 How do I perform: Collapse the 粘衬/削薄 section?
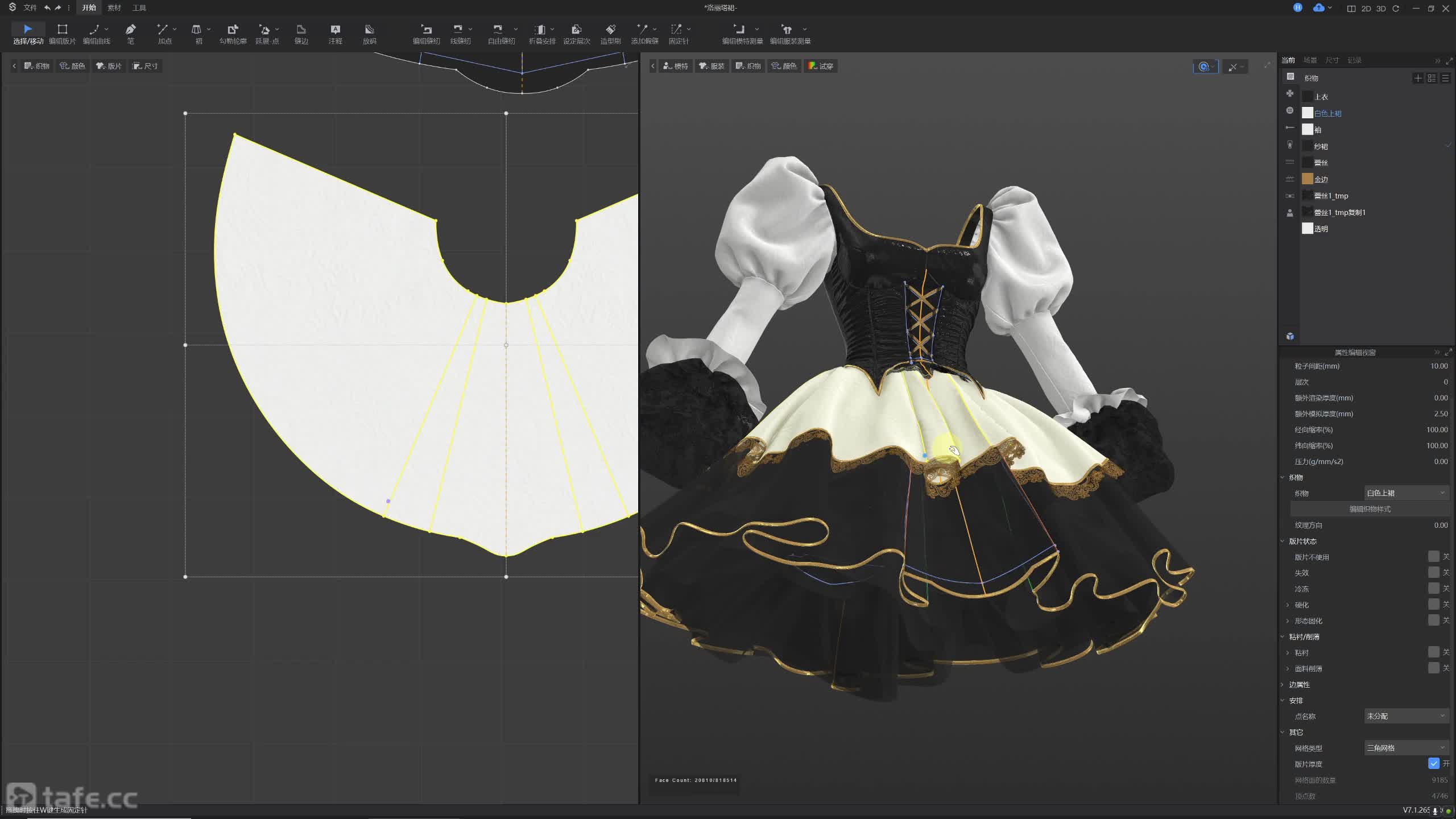[1283, 636]
